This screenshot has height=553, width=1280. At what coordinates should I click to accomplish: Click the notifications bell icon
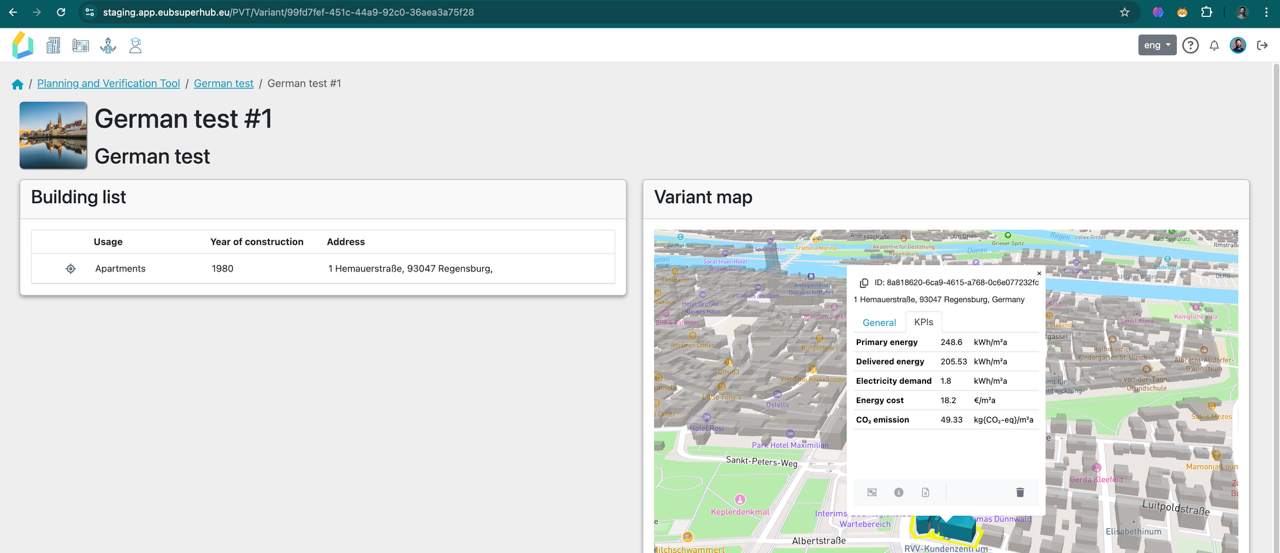[1214, 45]
